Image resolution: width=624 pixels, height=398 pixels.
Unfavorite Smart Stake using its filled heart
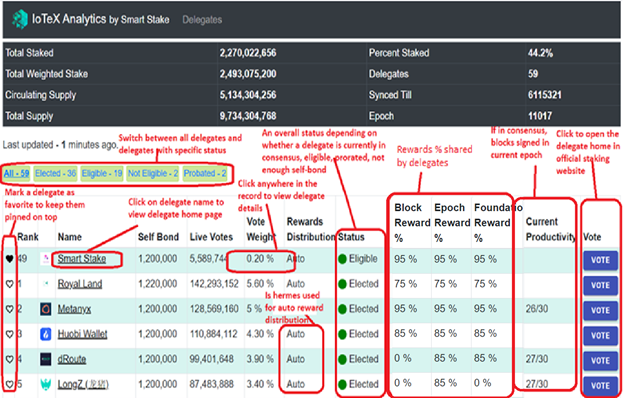pos(9,259)
